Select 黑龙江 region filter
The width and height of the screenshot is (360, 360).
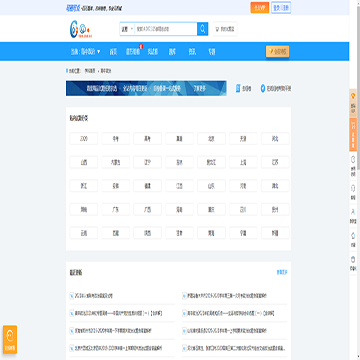point(211,162)
